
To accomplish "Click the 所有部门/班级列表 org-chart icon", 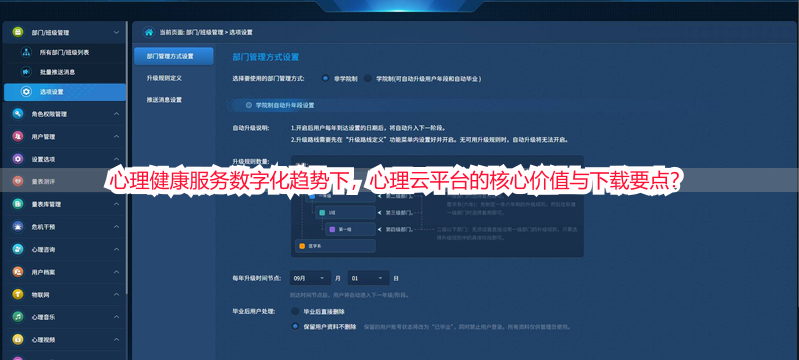I will [26, 52].
